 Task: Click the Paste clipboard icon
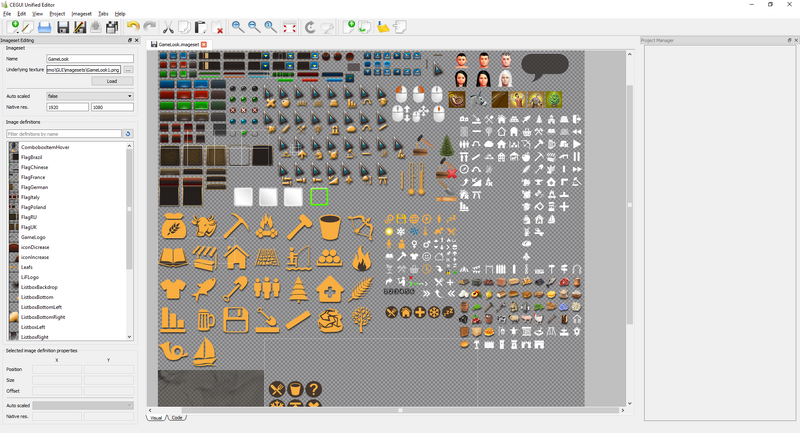(201, 27)
